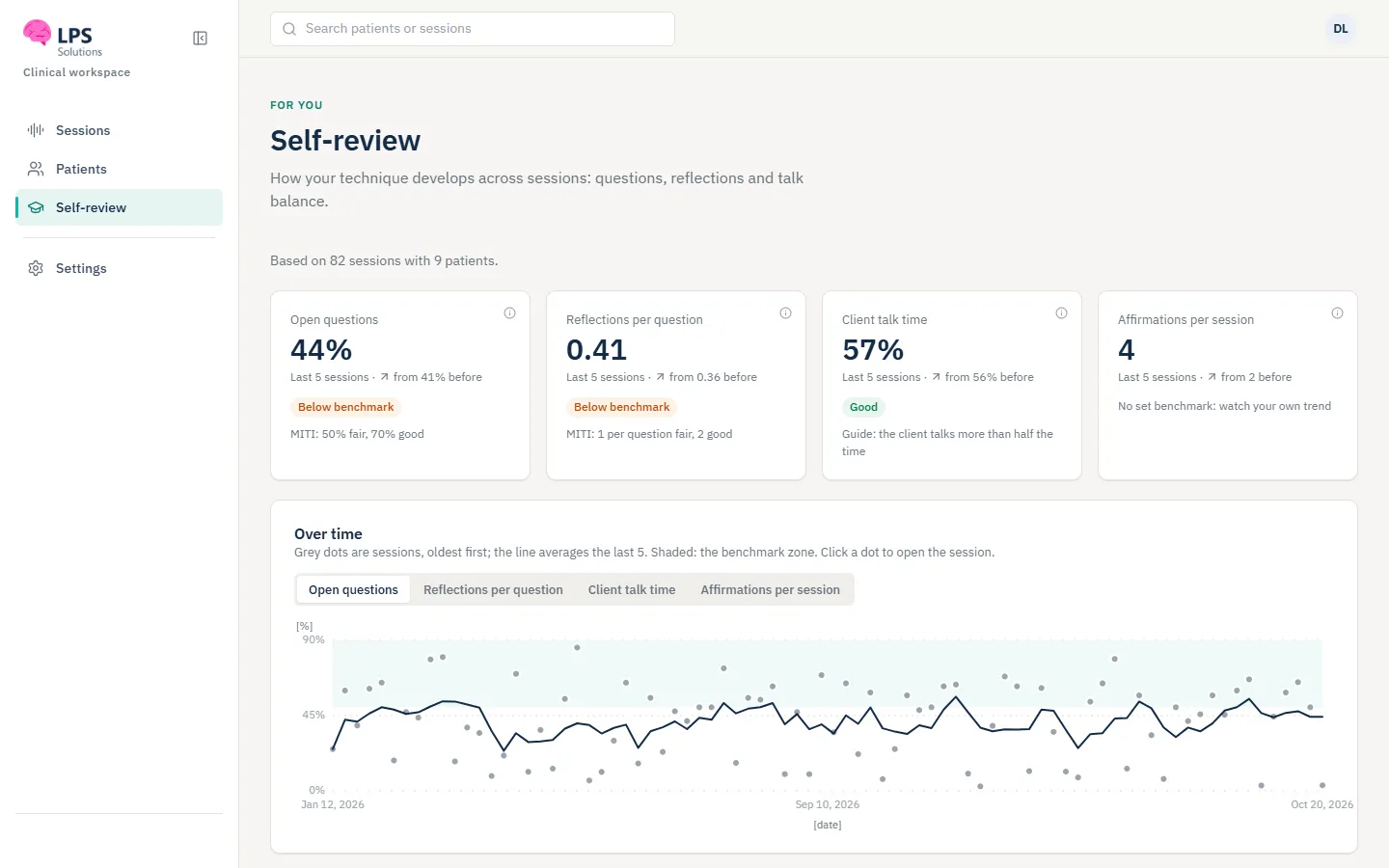The height and width of the screenshot is (868, 1389).
Task: Show info for Reflections per question card
Action: click(785, 313)
